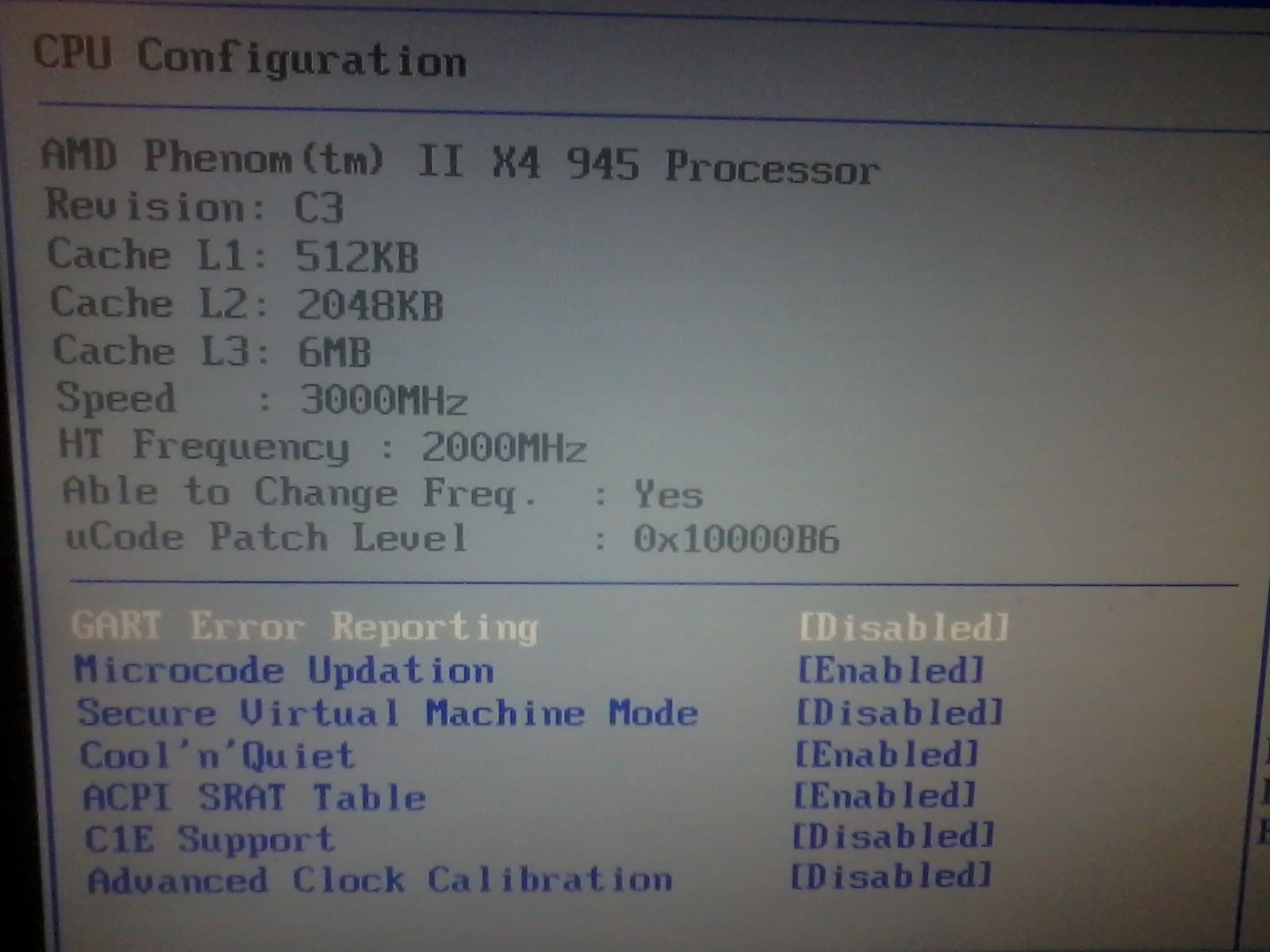Change Advanced Clock Calibration [Disabled] value

pos(891,876)
